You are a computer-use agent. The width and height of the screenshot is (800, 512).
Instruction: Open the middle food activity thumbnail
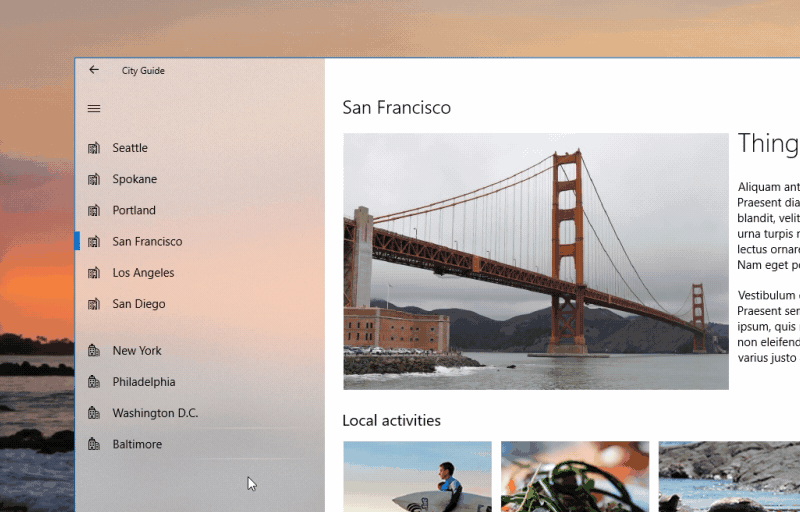click(574, 476)
